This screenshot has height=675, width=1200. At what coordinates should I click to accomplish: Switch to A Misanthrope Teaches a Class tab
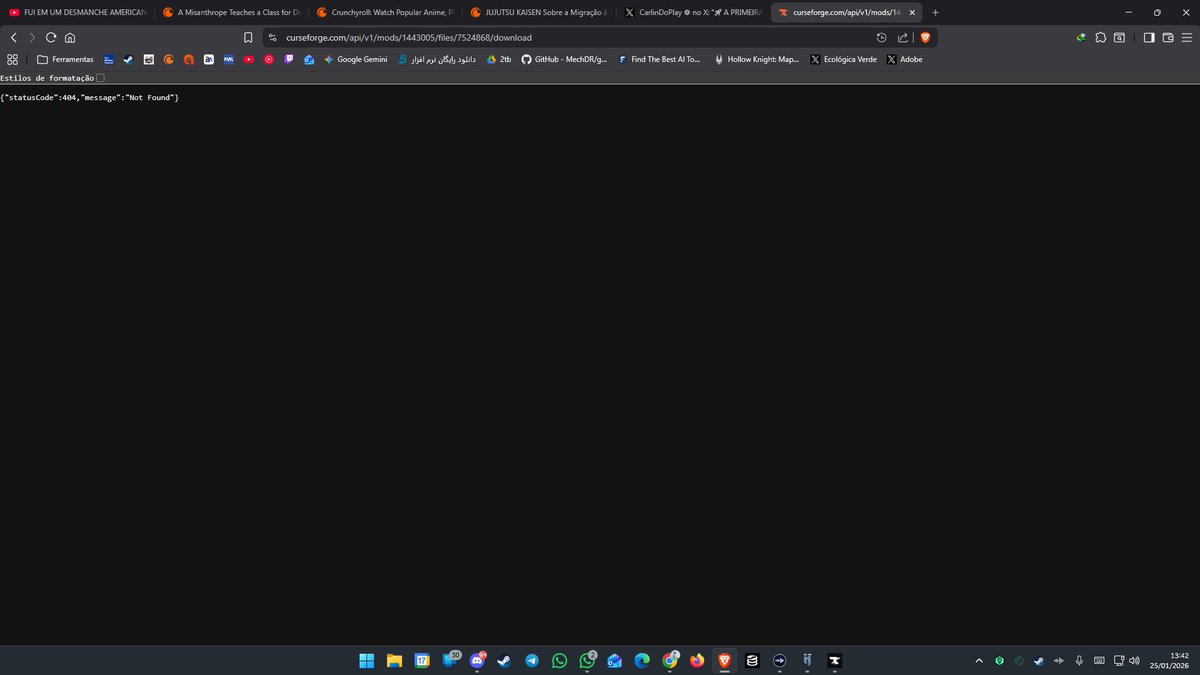coord(230,12)
